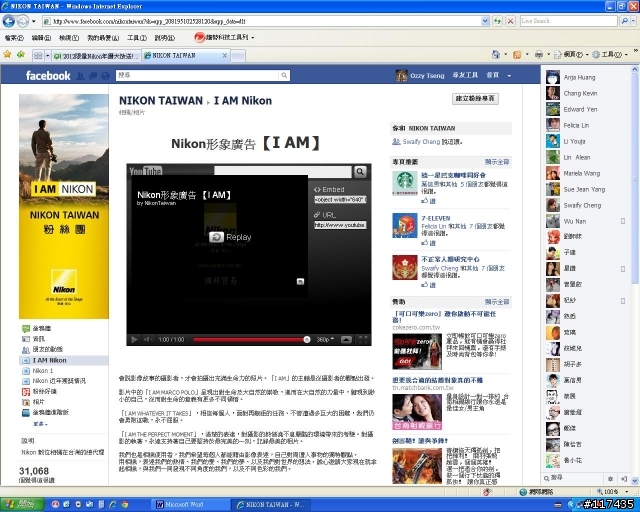Open Nikon 1 in left sidebar
Image resolution: width=640 pixels, height=512 pixels.
point(42,371)
